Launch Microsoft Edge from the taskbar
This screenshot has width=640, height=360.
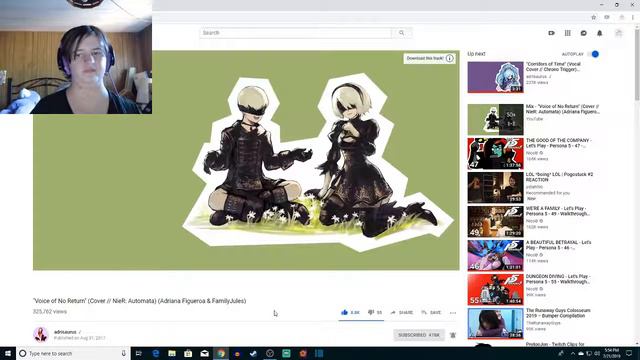click(x=156, y=353)
